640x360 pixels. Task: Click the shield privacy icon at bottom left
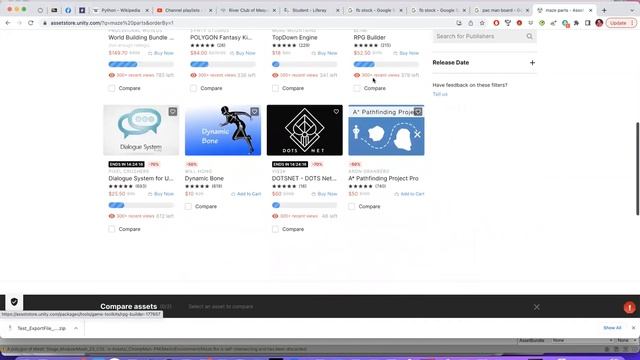14,302
